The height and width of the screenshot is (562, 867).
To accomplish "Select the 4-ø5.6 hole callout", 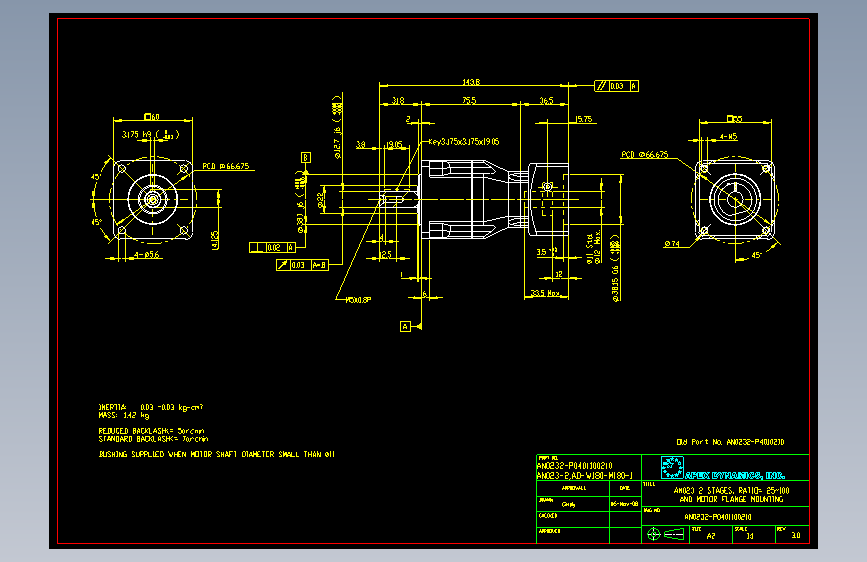I will [147, 254].
